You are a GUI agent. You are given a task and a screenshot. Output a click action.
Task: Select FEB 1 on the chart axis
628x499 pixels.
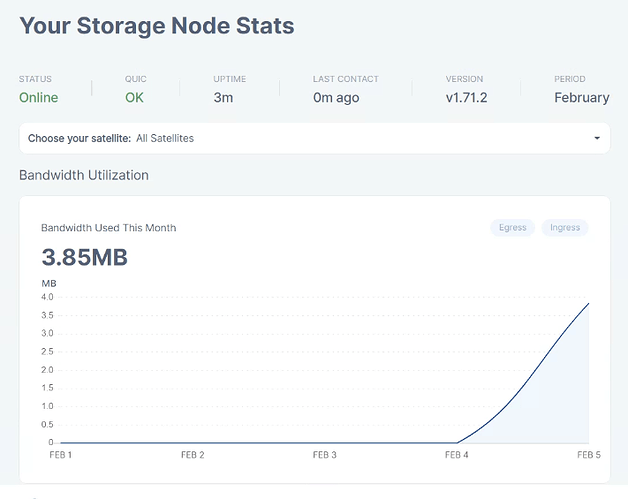click(x=61, y=455)
